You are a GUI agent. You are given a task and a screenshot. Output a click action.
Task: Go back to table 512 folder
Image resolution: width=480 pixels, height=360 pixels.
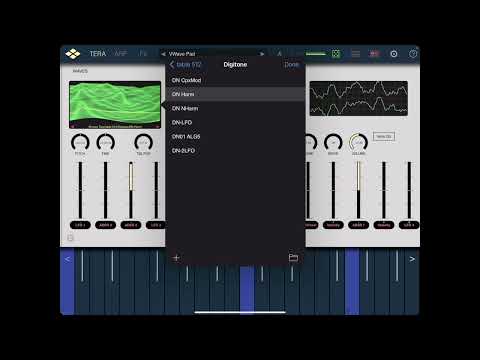click(x=186, y=65)
